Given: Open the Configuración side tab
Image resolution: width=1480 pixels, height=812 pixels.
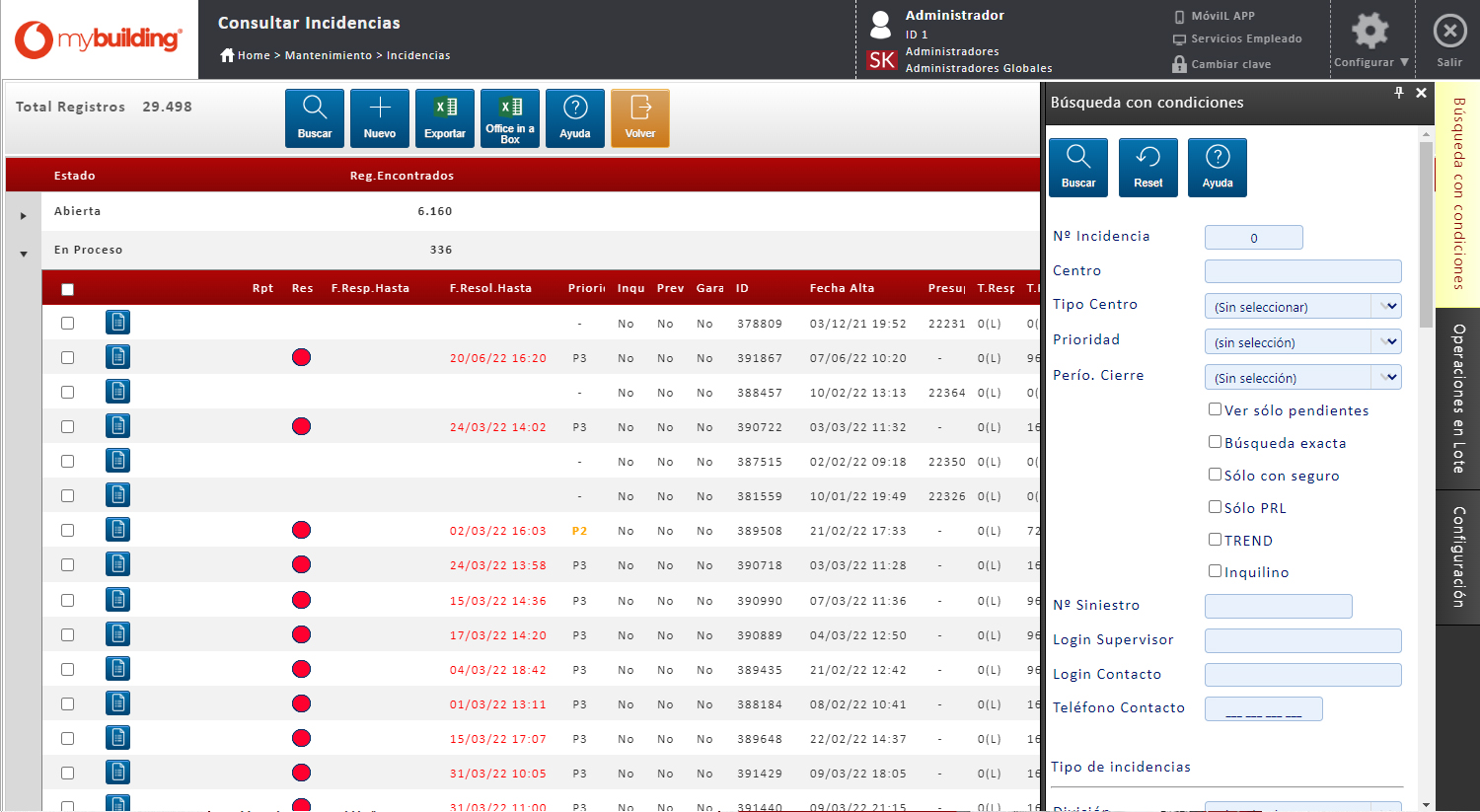Looking at the screenshot, I should pos(1458,556).
